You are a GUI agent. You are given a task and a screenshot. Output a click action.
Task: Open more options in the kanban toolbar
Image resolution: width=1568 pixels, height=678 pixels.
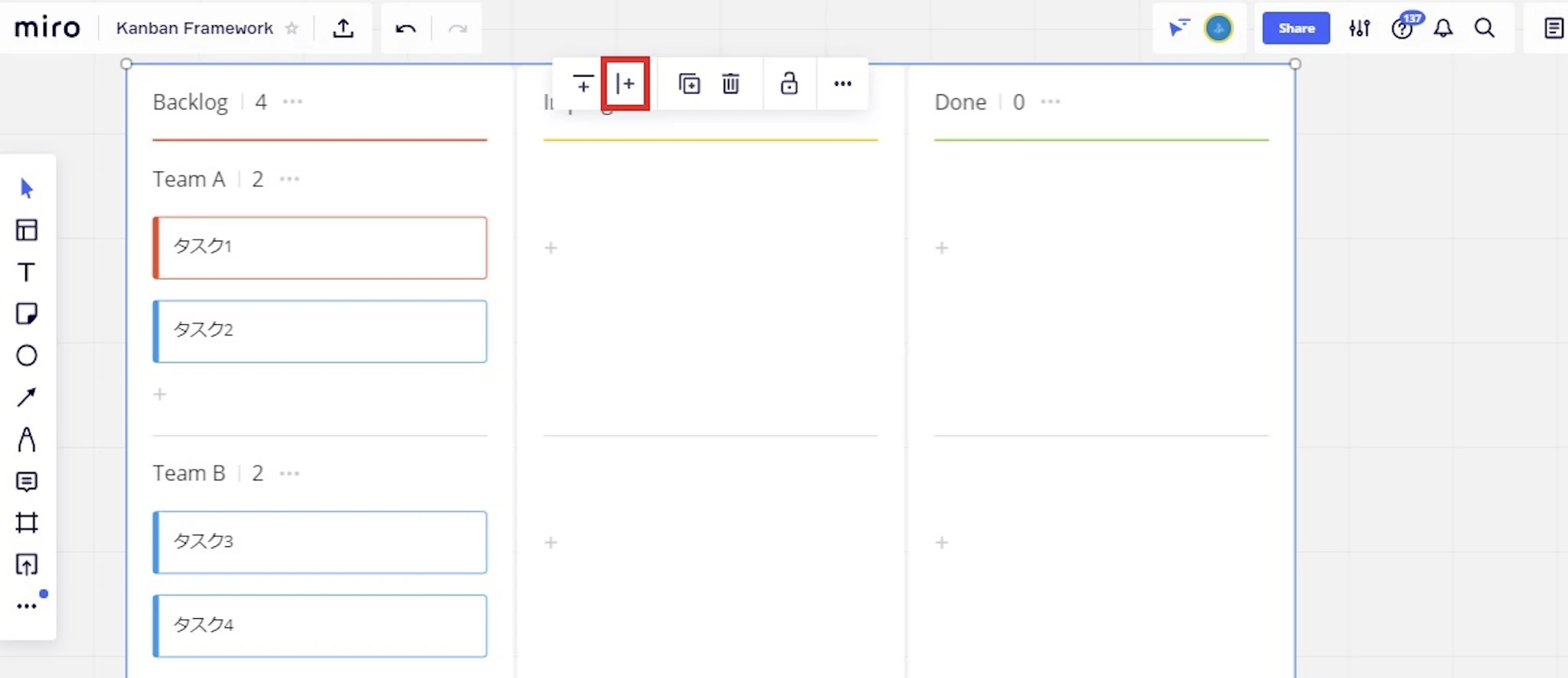pyautogui.click(x=842, y=84)
